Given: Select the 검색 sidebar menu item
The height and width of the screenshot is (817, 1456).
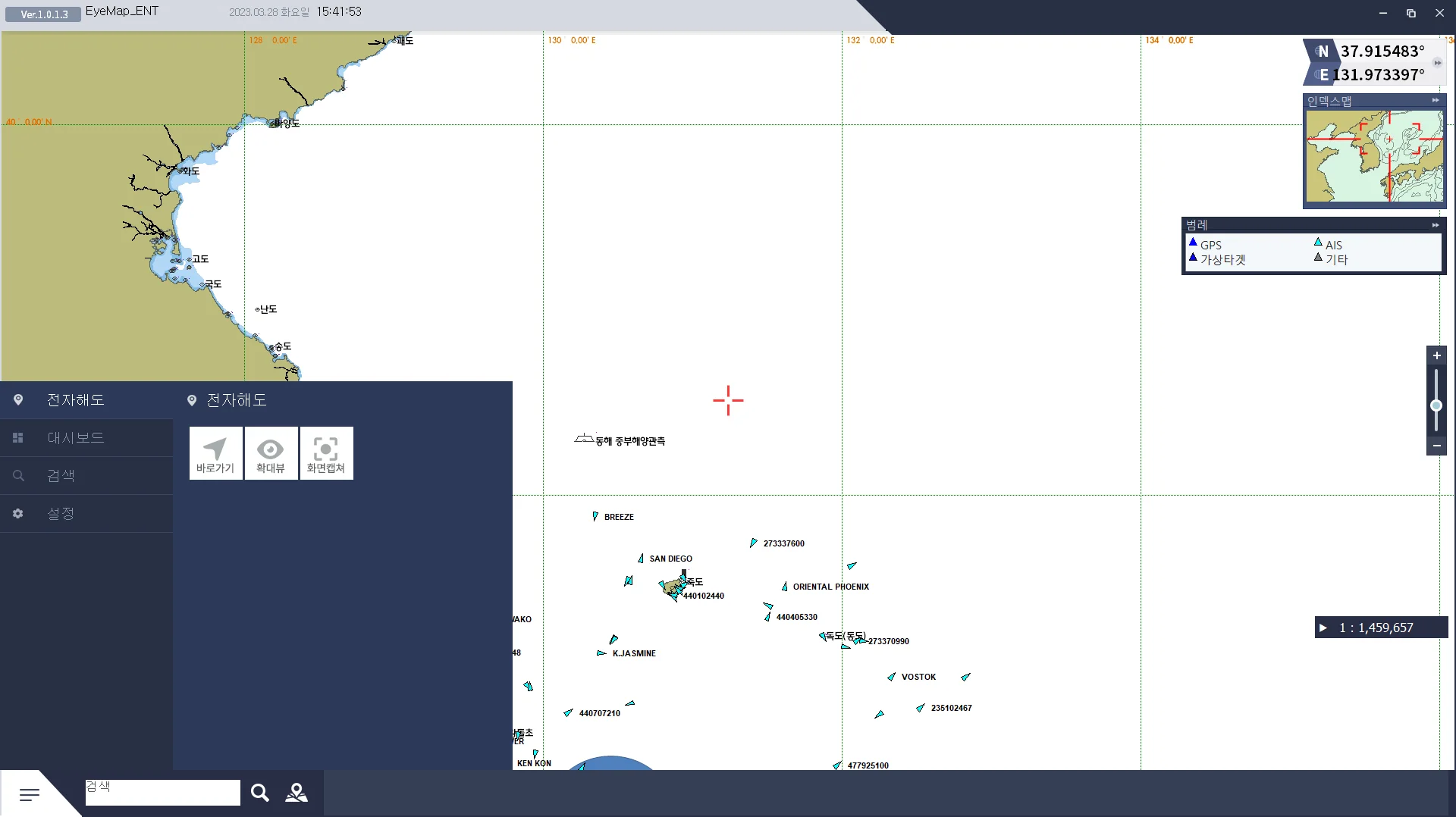Looking at the screenshot, I should tap(86, 476).
